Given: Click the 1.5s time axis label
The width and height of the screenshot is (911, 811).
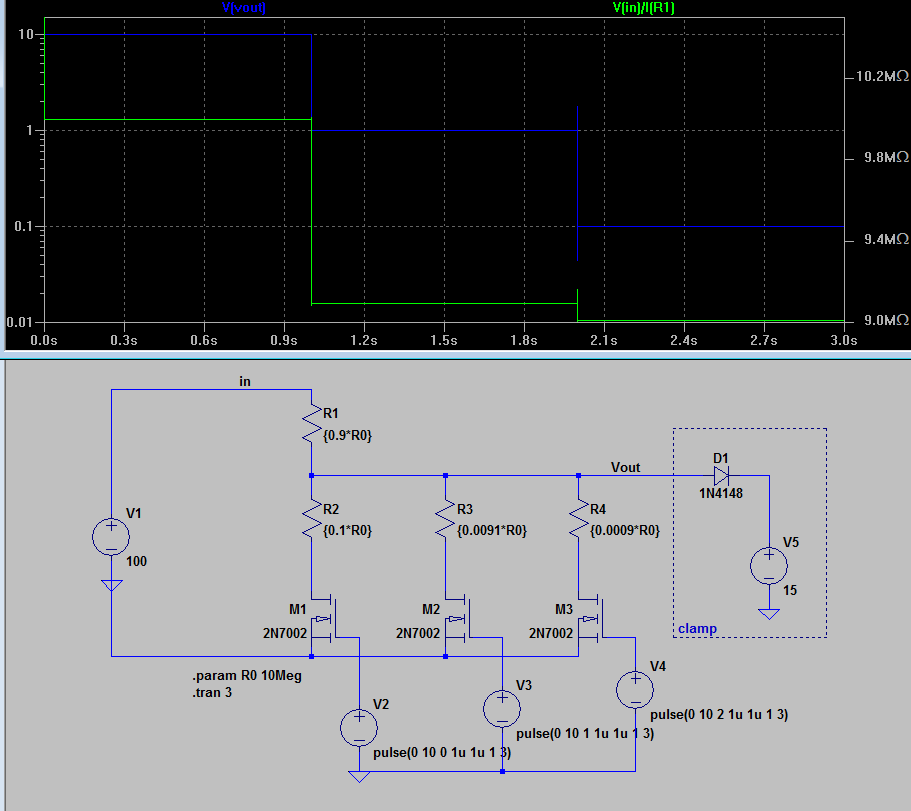Looking at the screenshot, I should [444, 340].
